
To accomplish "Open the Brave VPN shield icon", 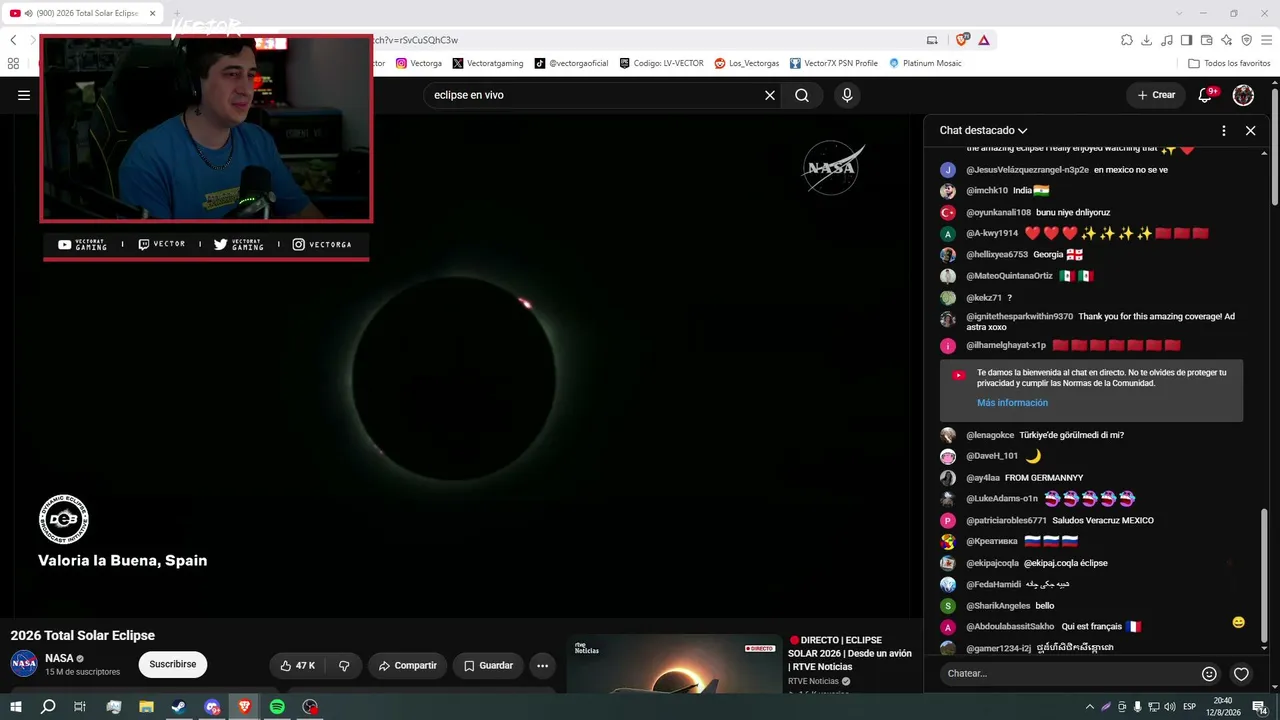I will point(1247,40).
